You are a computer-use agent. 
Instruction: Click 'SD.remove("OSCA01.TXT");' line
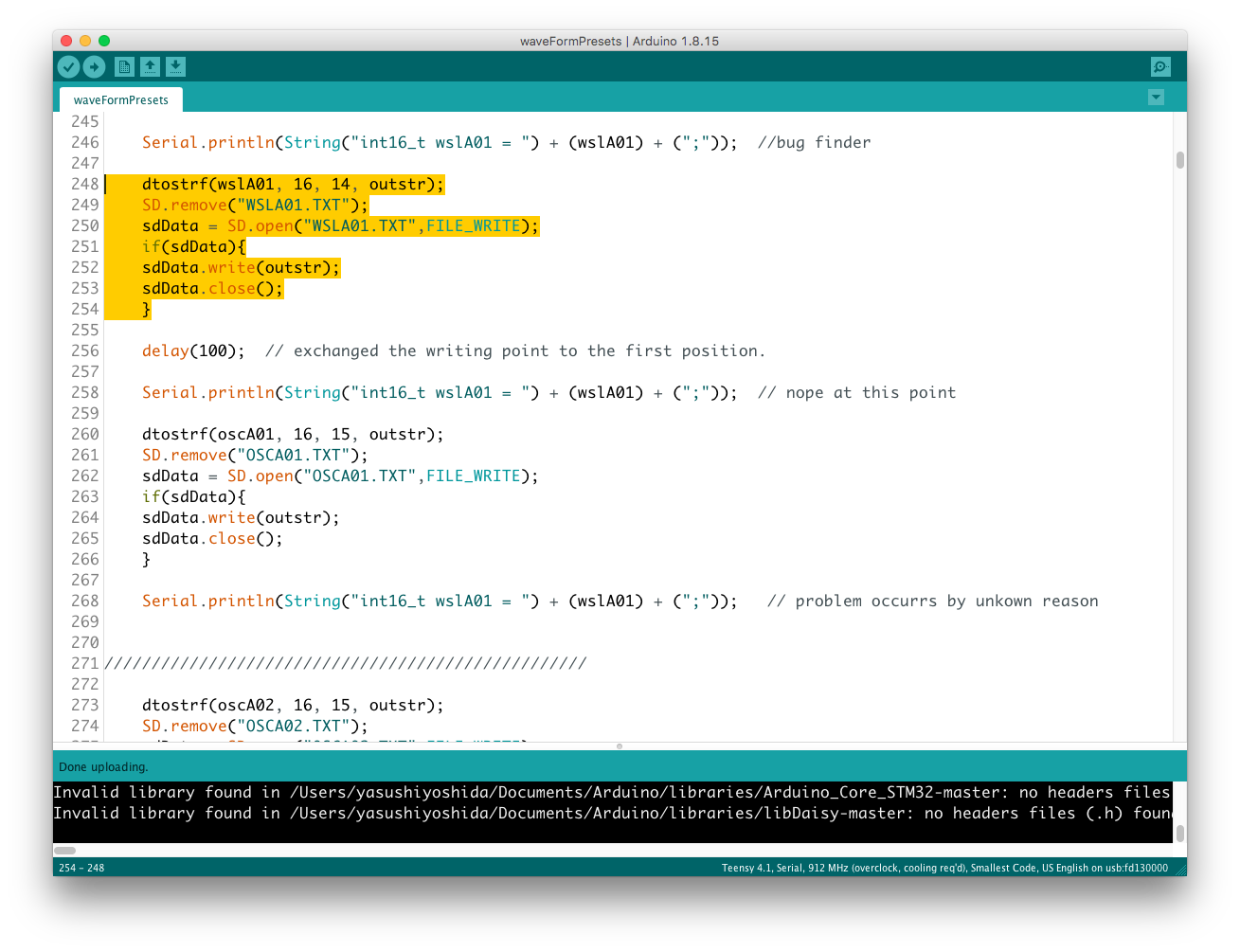tap(255, 455)
